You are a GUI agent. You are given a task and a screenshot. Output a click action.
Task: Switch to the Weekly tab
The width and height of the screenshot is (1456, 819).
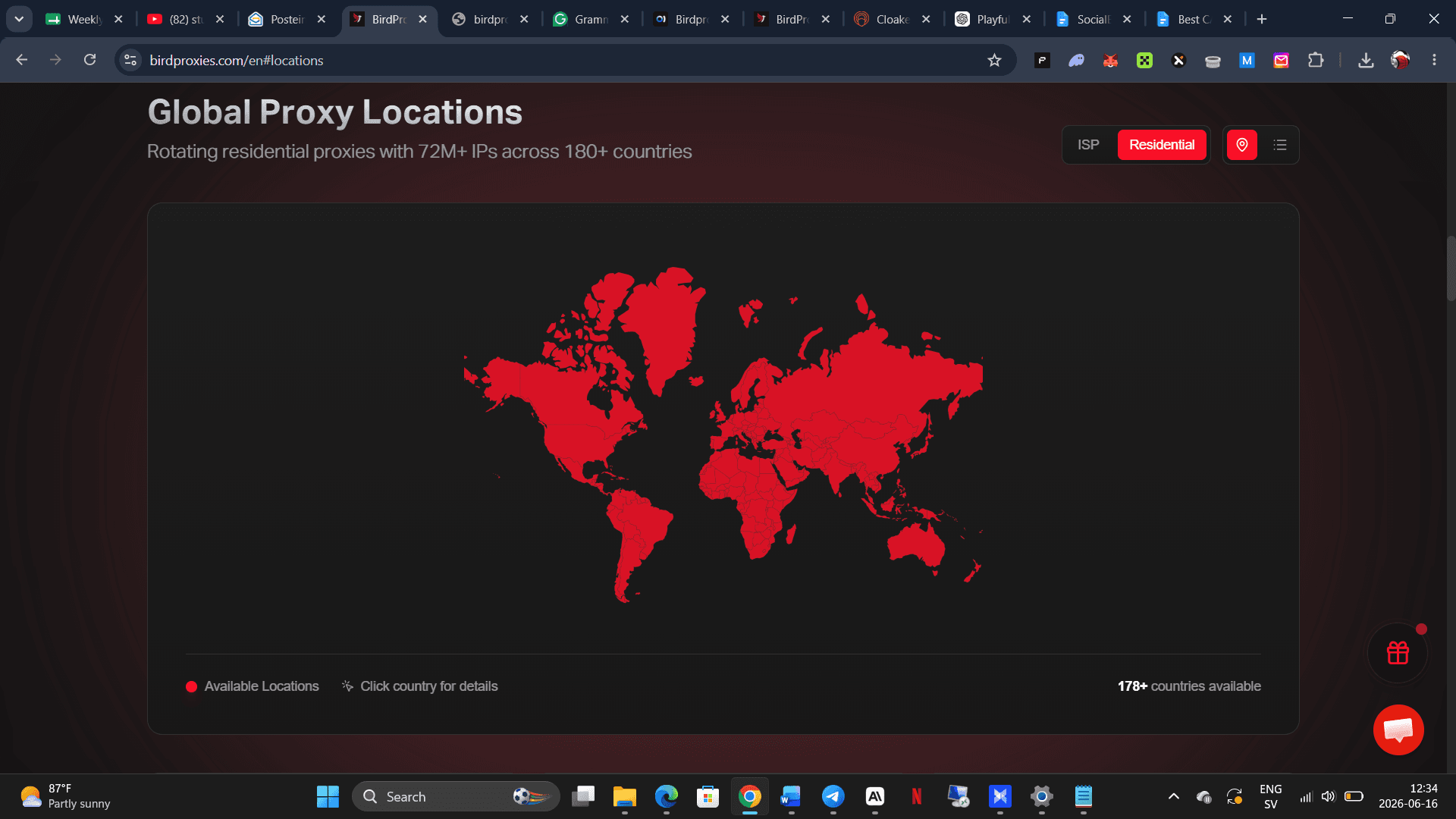83,19
